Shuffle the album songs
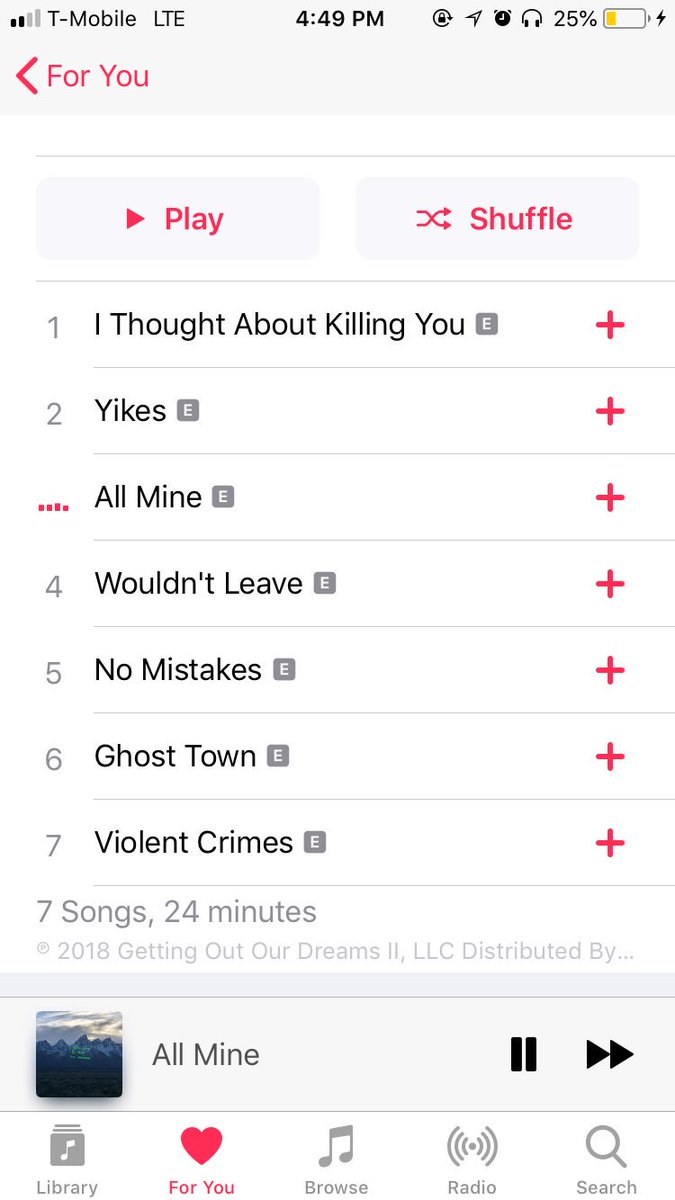This screenshot has width=675, height=1200. coord(497,219)
